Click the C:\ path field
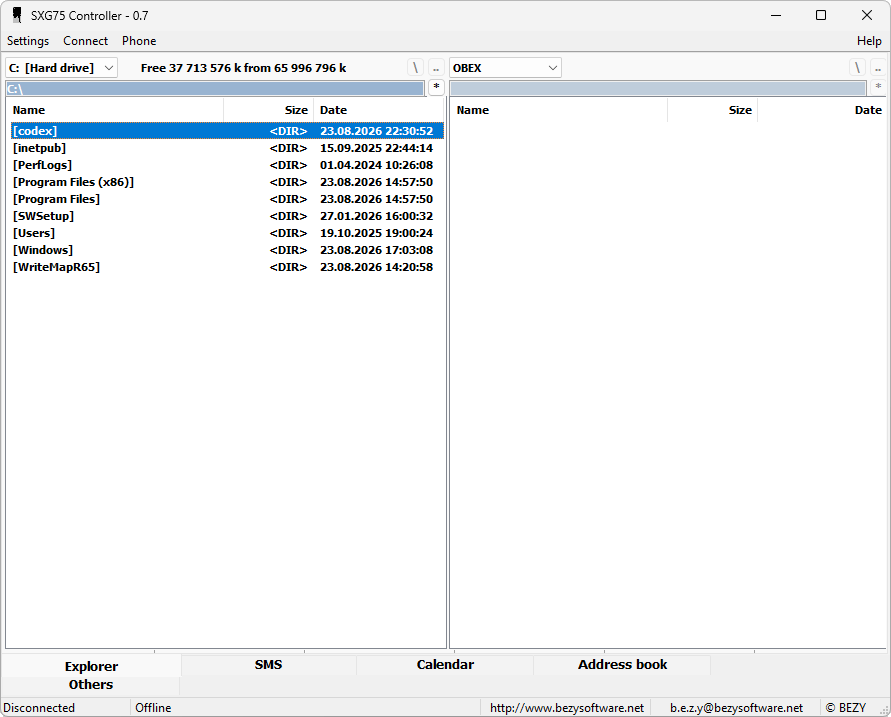 tap(215, 89)
